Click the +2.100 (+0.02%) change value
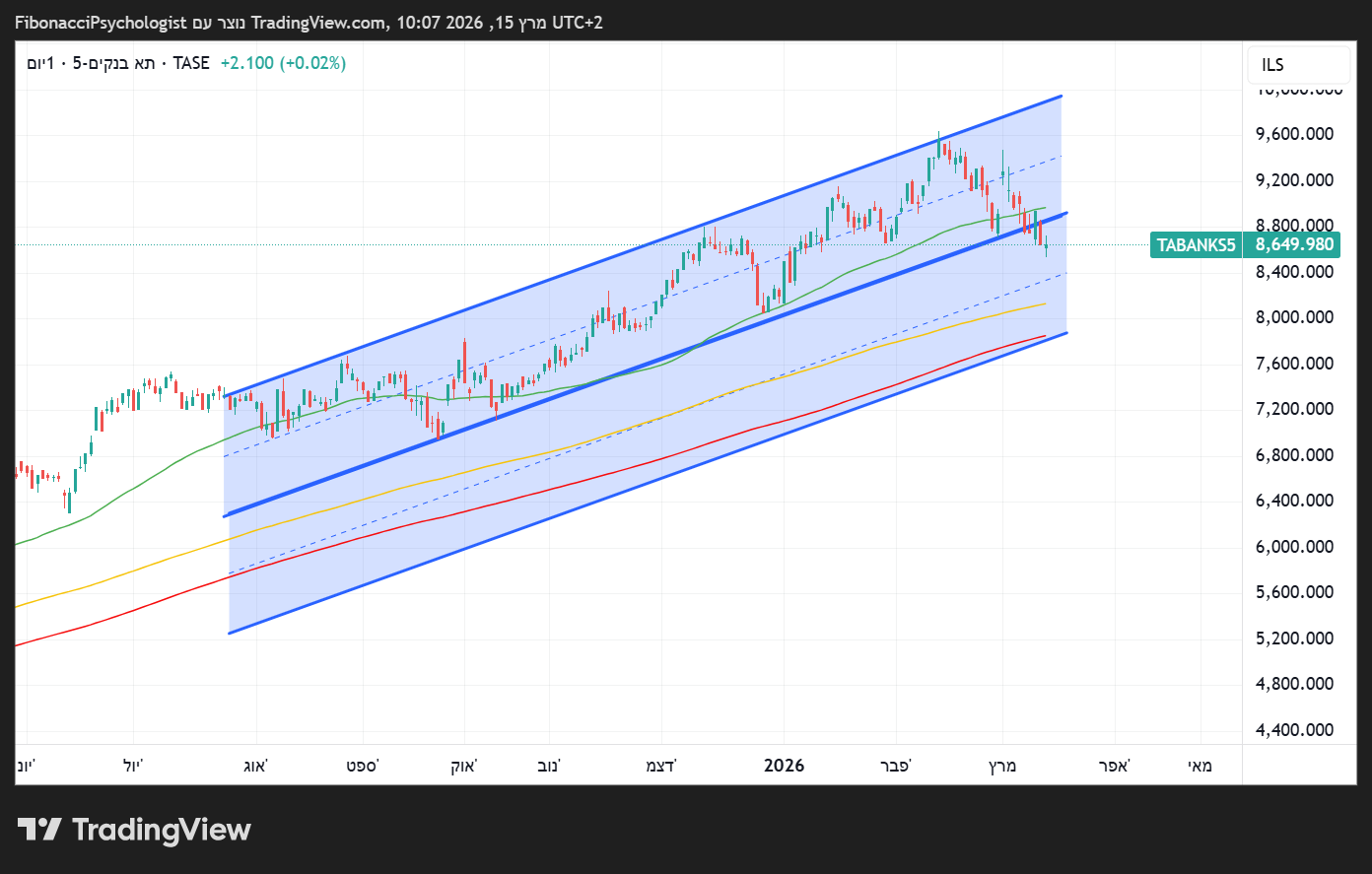1372x874 pixels. click(x=283, y=63)
